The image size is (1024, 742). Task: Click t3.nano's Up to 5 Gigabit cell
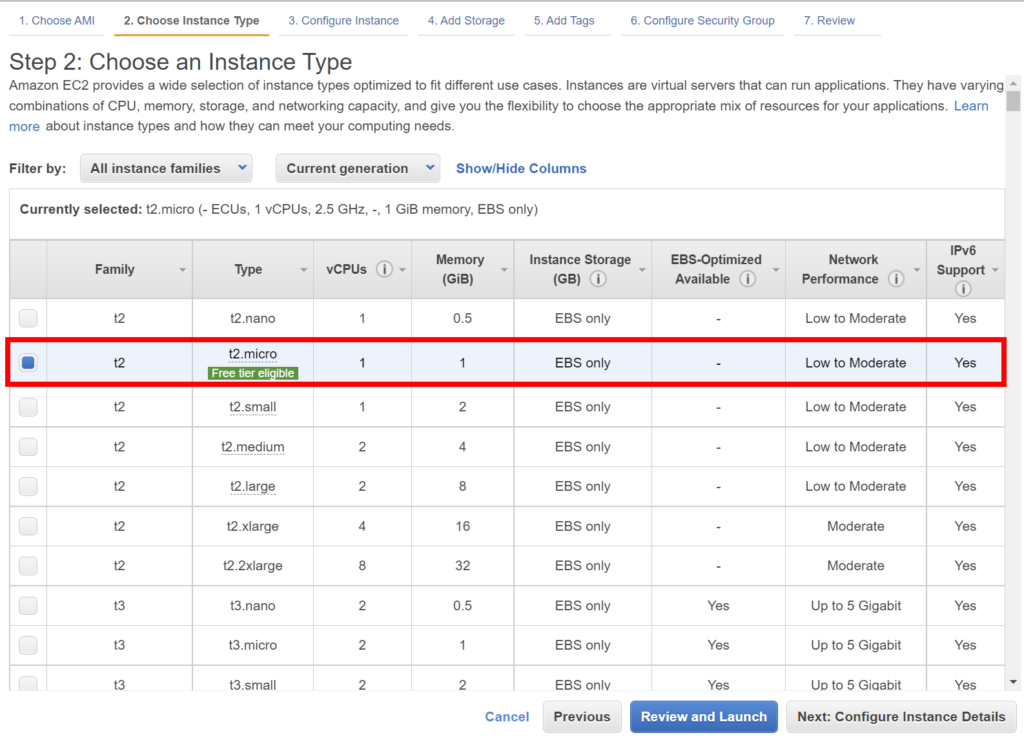(856, 605)
